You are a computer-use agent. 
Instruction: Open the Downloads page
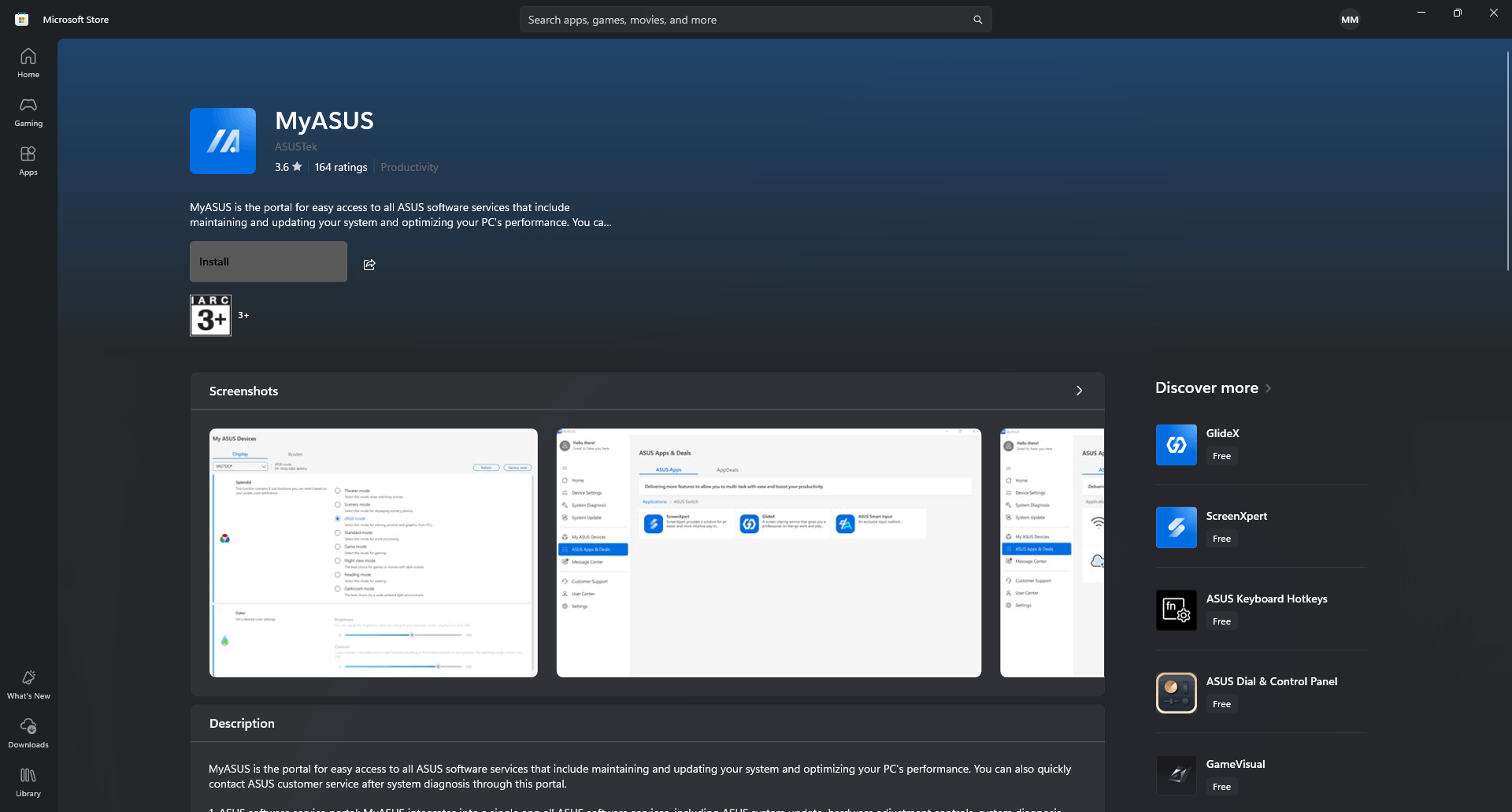[28, 733]
